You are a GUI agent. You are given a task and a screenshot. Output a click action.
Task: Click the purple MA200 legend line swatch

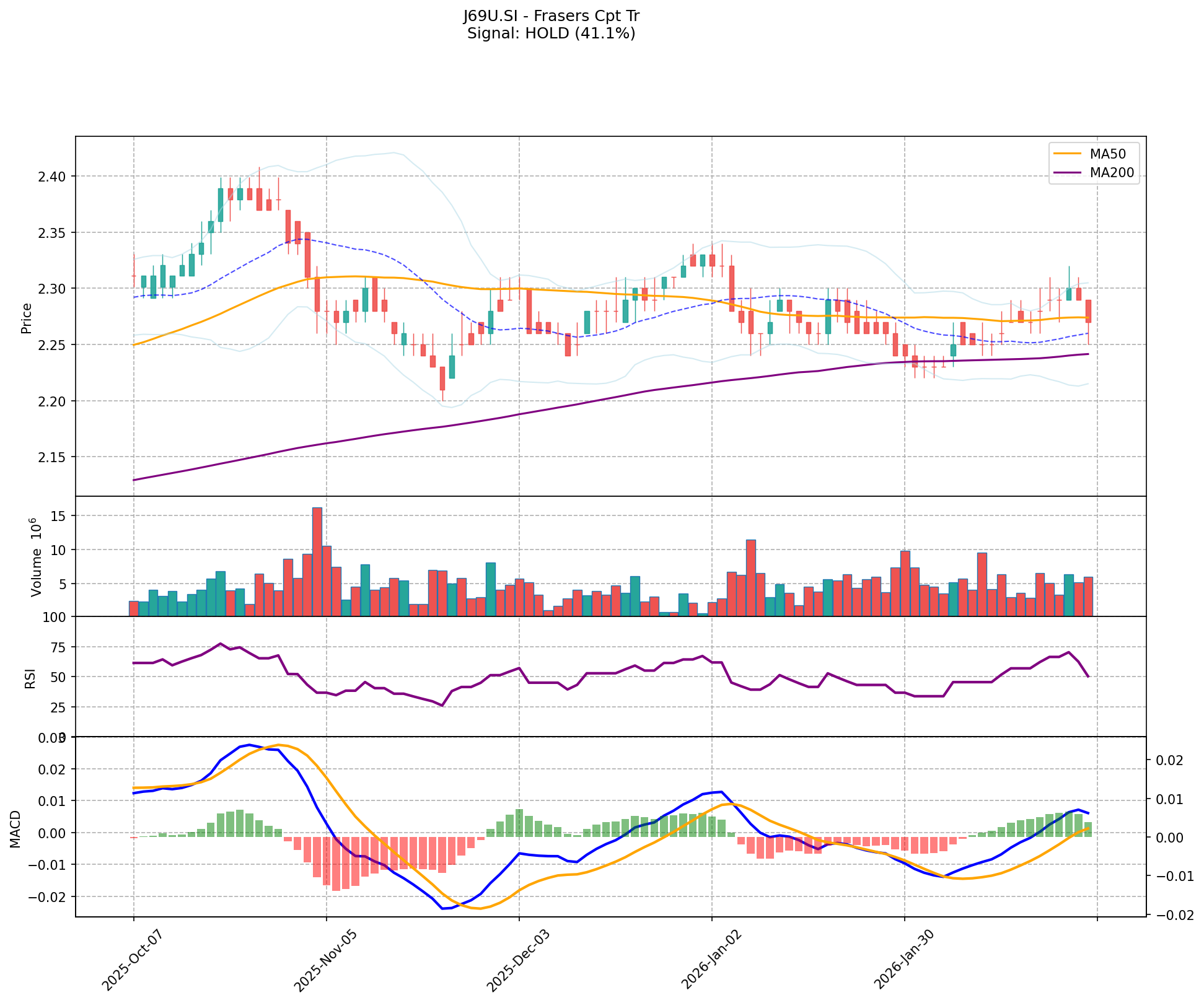[1067, 173]
